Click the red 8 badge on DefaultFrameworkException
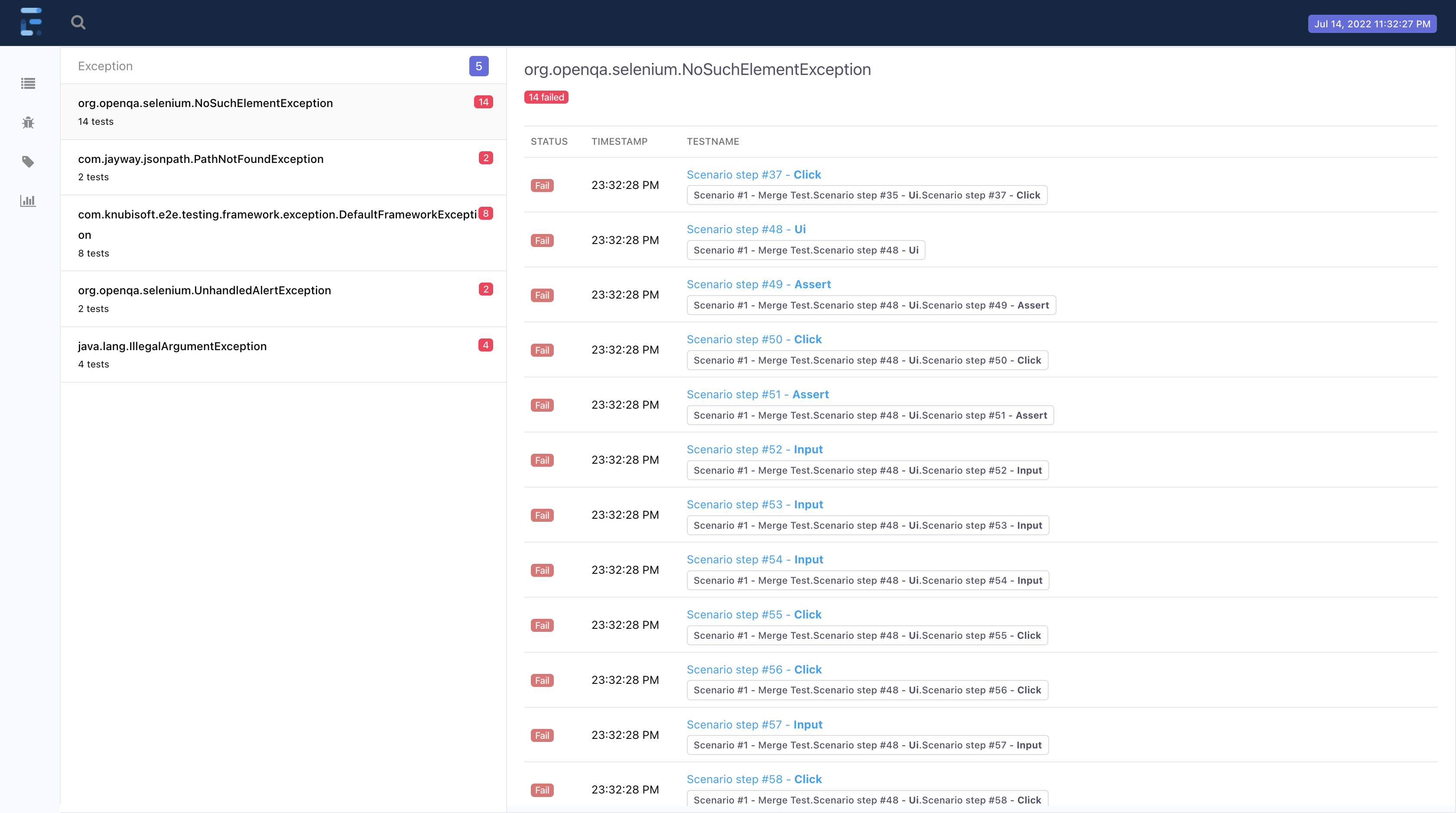Screen dimensions: 1456x813 485,214
